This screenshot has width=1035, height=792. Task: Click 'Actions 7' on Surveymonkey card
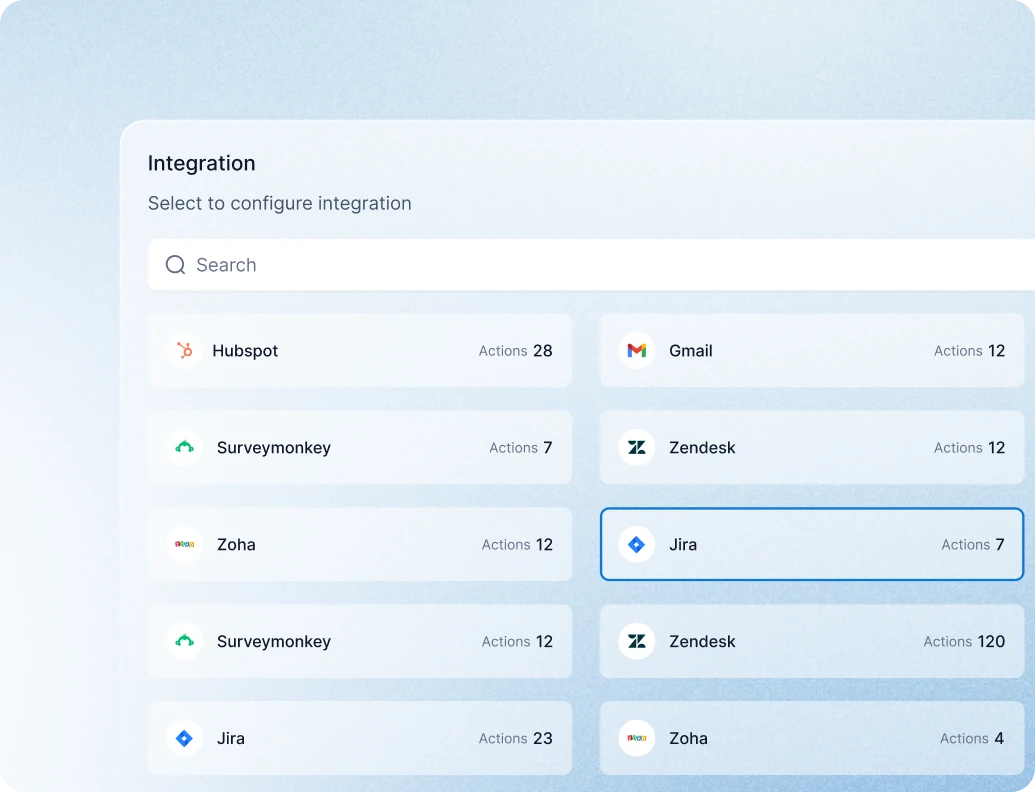point(520,447)
